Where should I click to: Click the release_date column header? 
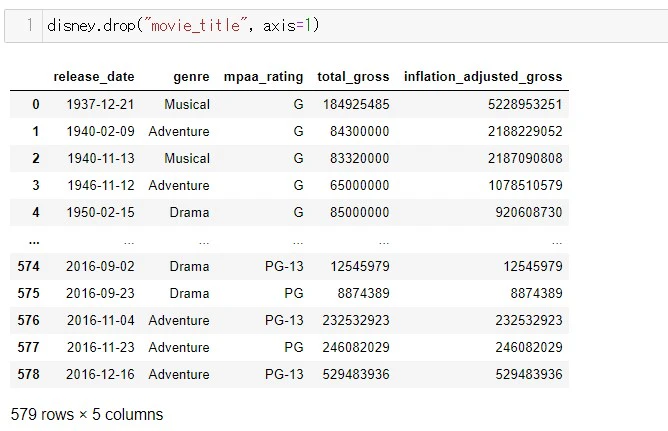point(94,77)
